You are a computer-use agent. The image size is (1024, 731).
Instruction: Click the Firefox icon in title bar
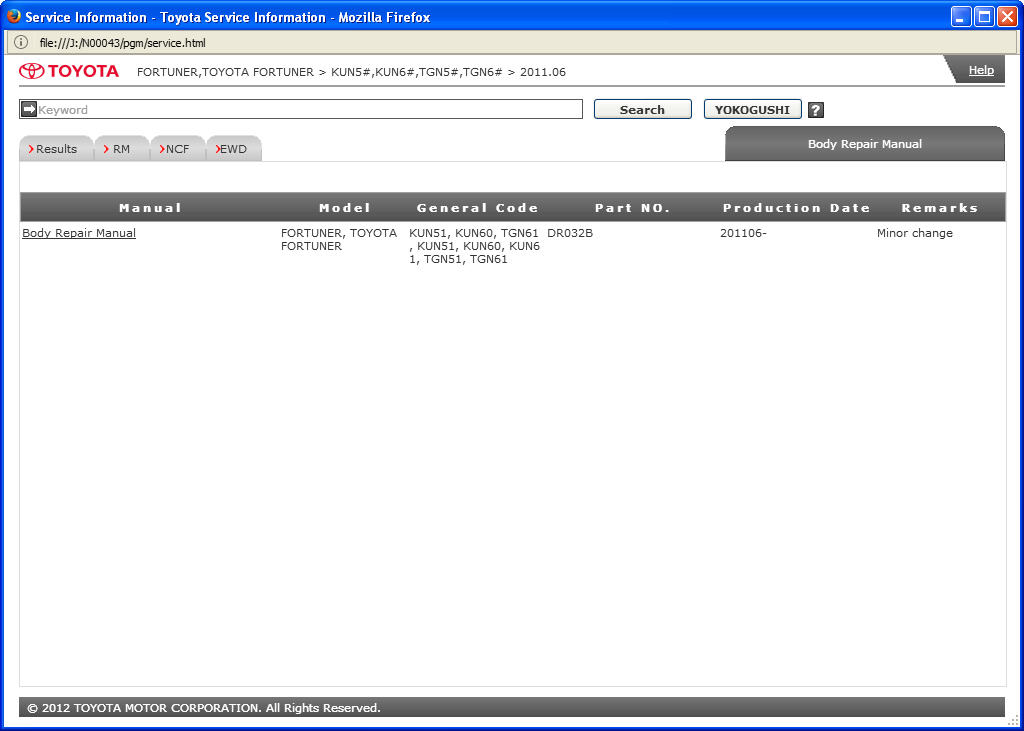pos(14,16)
